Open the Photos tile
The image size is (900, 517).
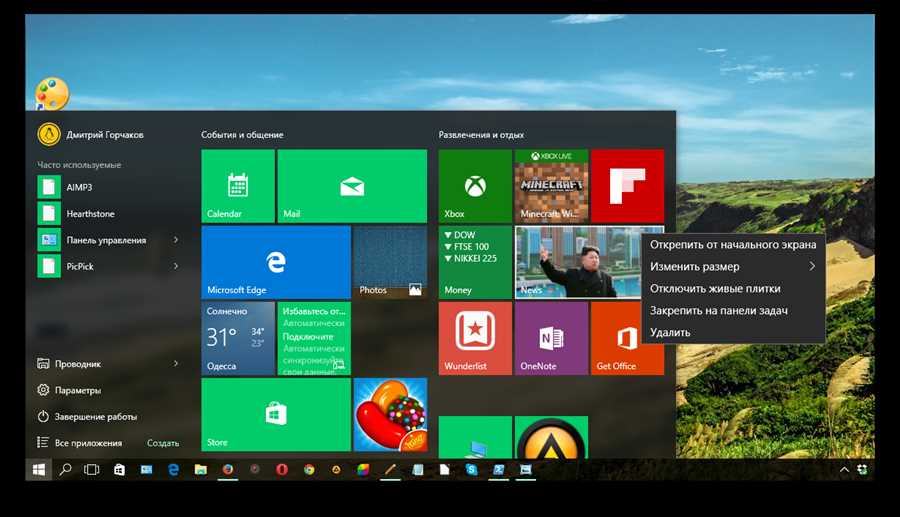tap(390, 262)
